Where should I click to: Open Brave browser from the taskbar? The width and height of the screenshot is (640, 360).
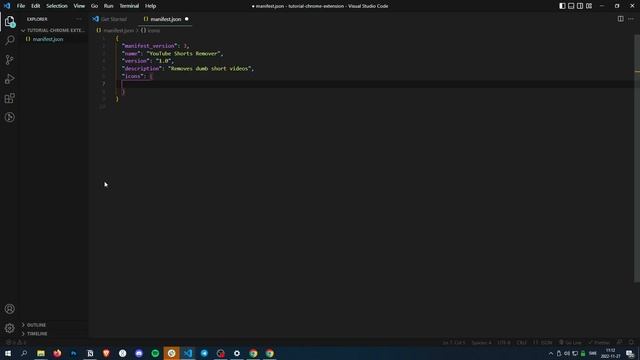(106, 353)
